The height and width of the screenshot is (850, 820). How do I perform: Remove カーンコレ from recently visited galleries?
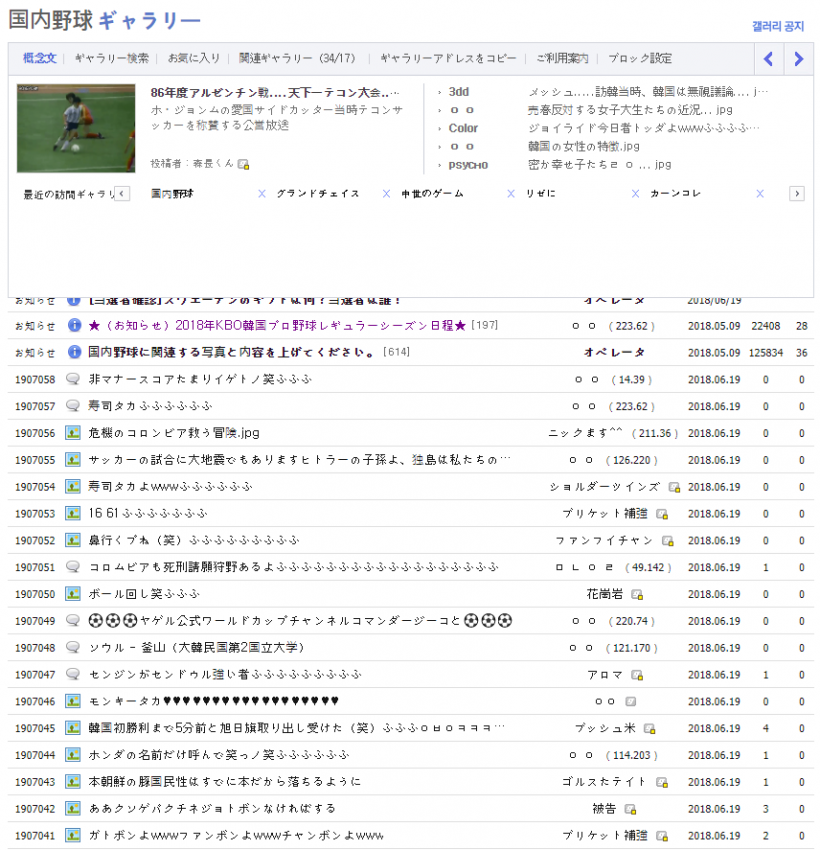(760, 194)
